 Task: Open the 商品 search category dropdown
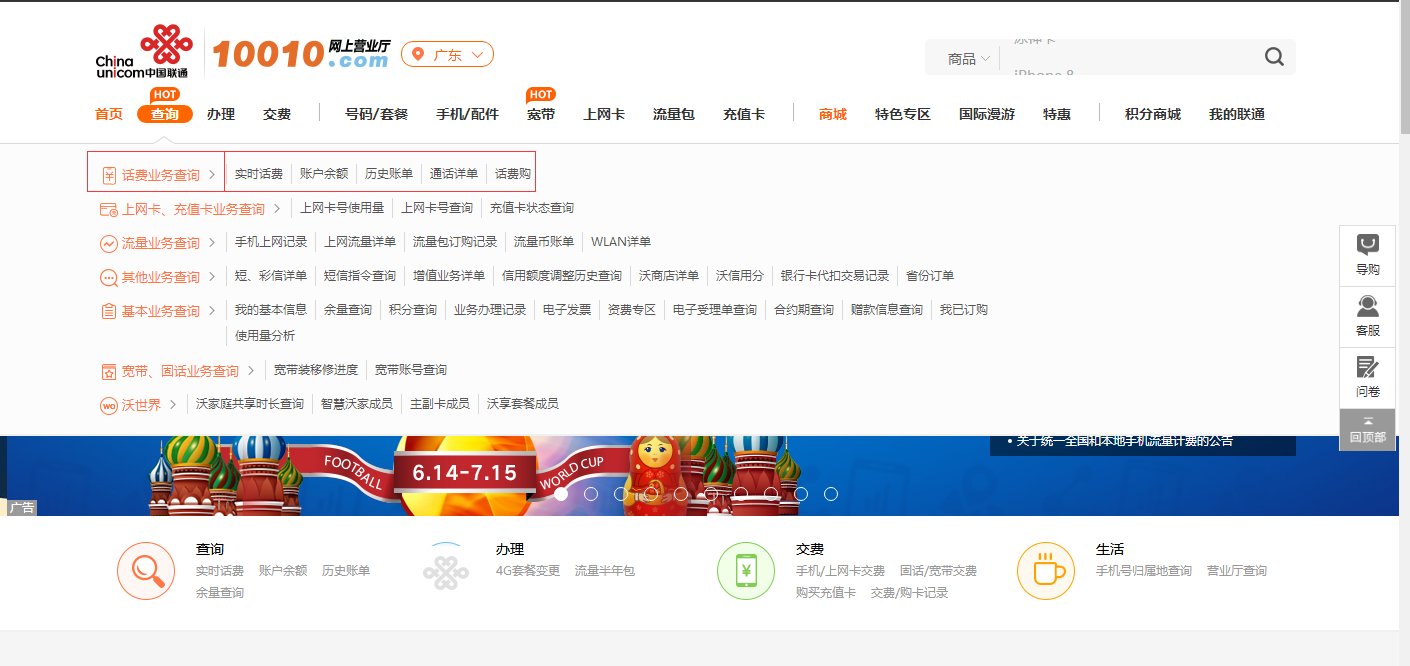coord(963,58)
